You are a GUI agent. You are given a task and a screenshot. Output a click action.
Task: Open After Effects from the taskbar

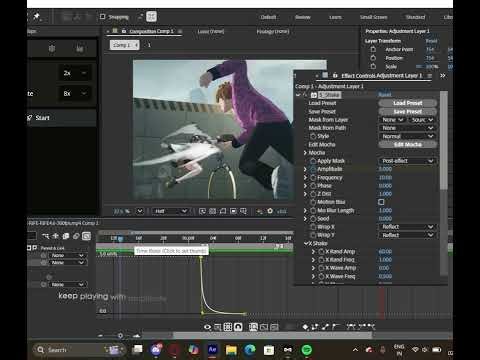pos(212,350)
